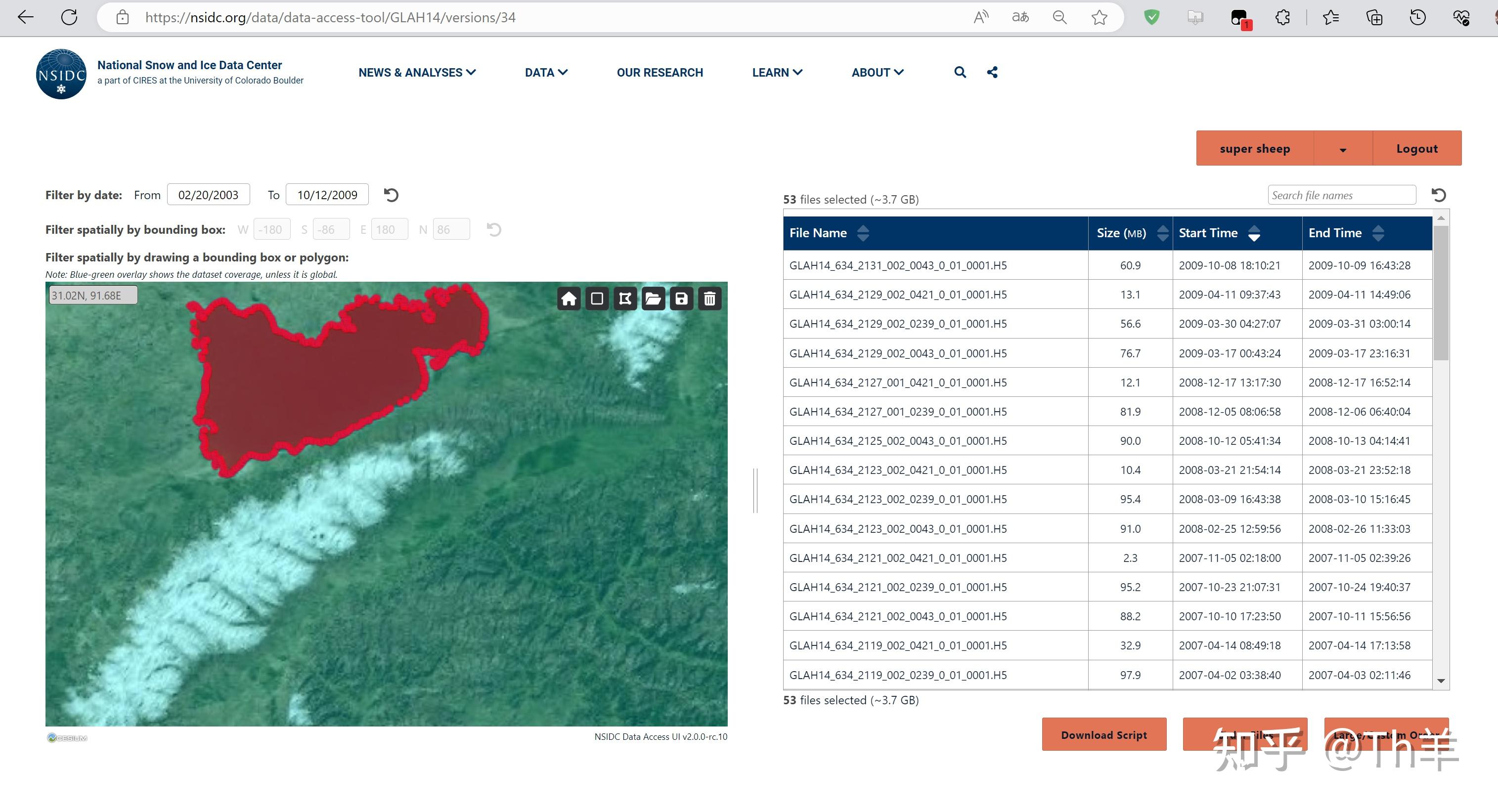Viewport: 1498px width, 812px height.
Task: Toggle sorting by End Time column
Action: pos(1378,233)
